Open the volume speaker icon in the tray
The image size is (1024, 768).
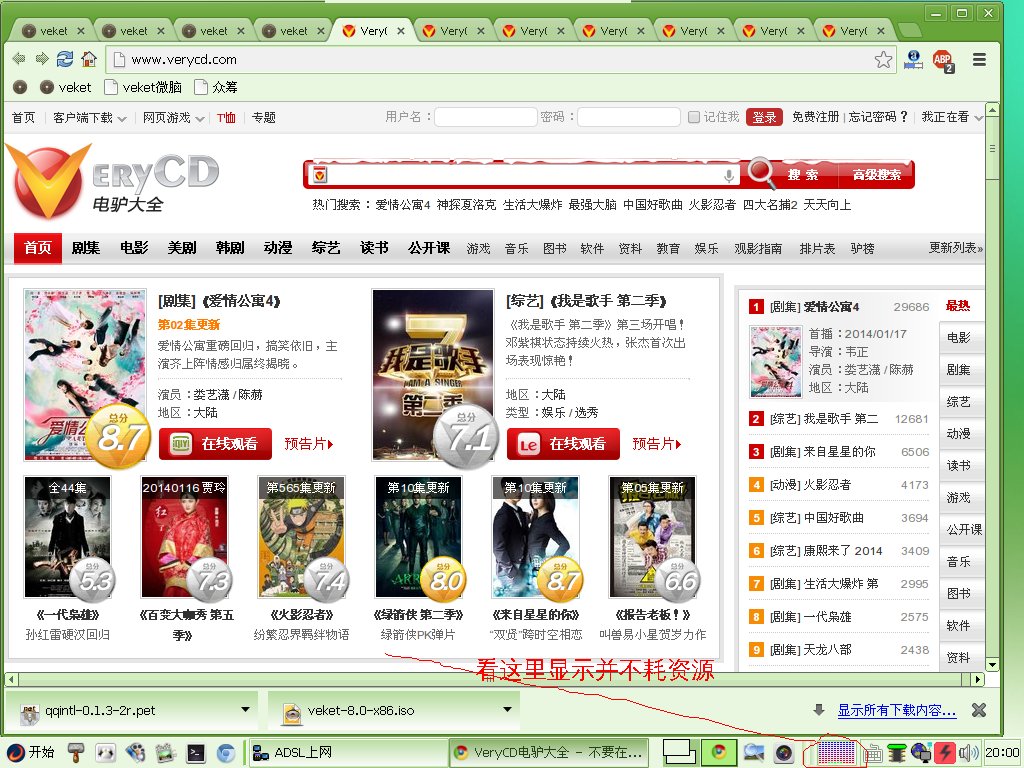click(x=969, y=752)
